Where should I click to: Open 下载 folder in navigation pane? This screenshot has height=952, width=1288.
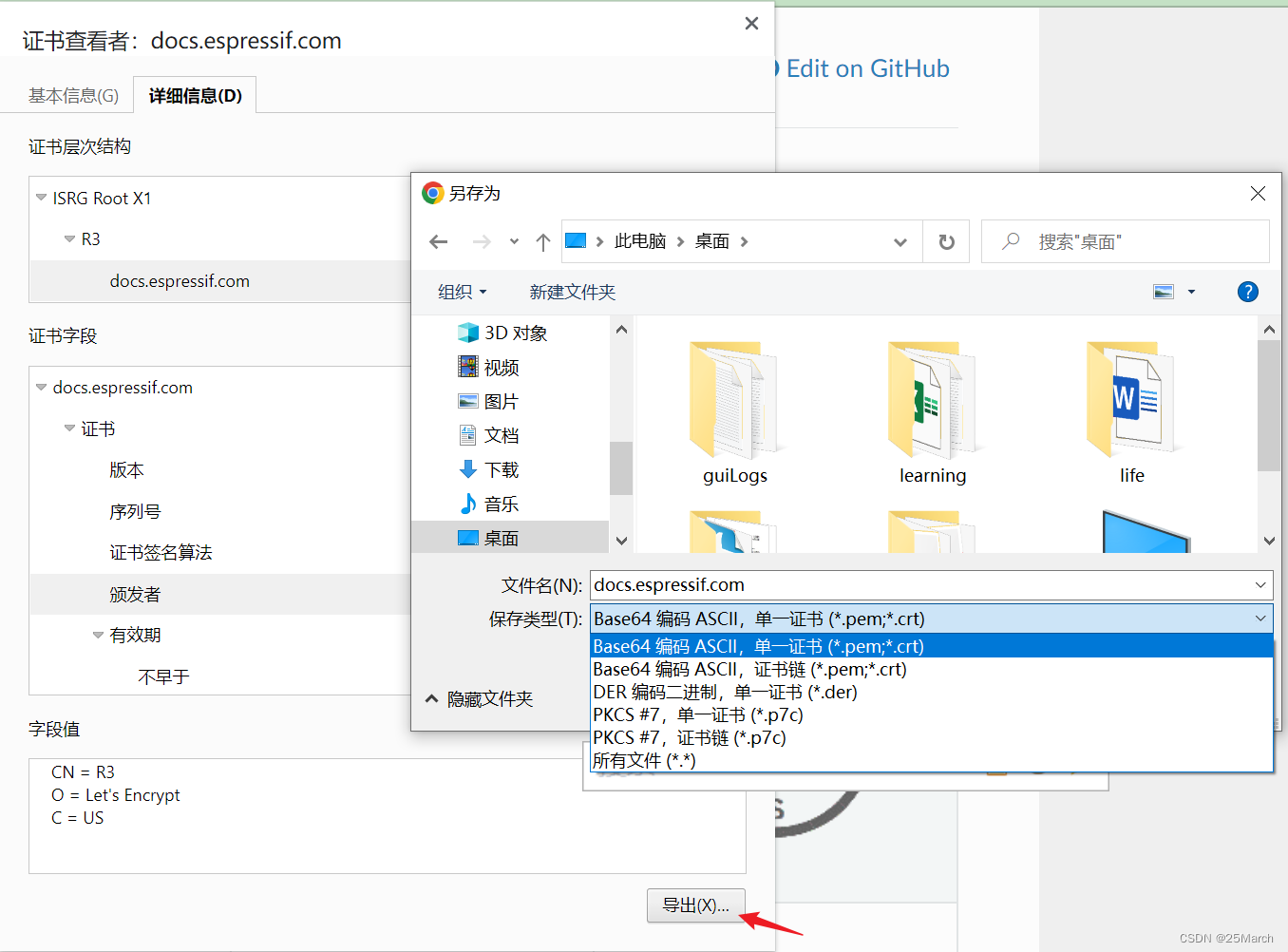pyautogui.click(x=488, y=469)
